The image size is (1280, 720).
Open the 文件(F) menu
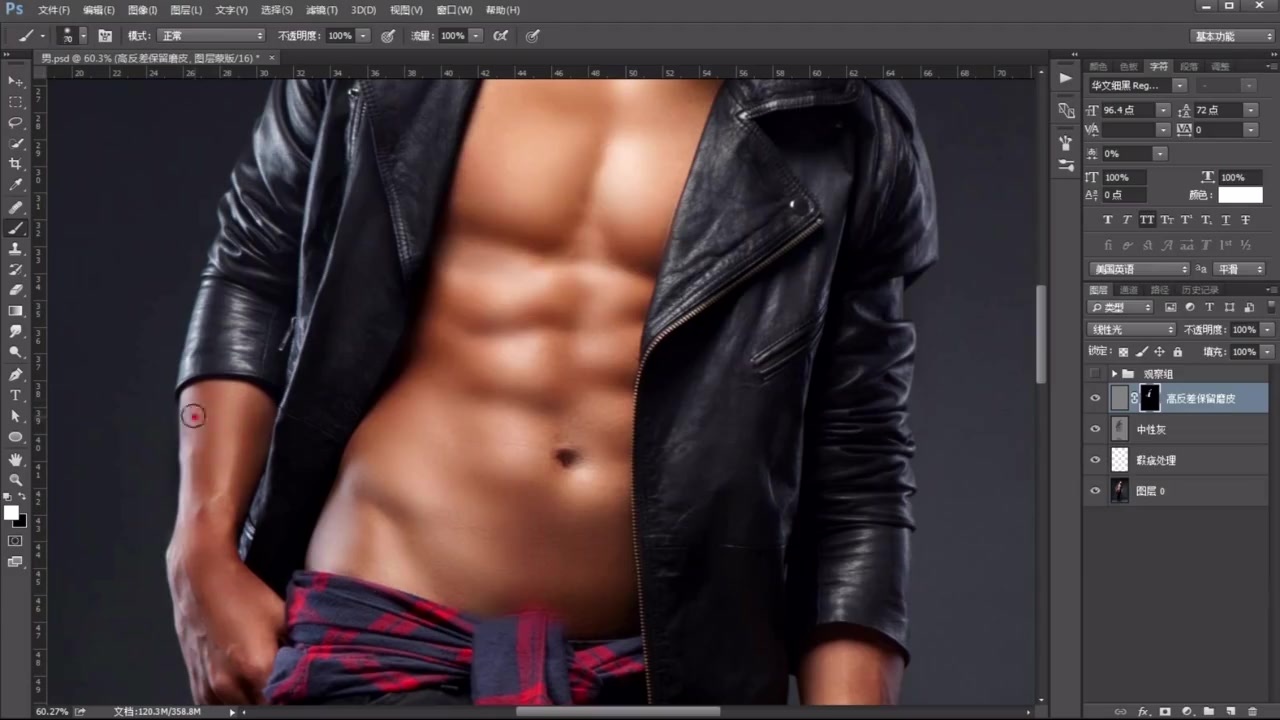[x=54, y=10]
